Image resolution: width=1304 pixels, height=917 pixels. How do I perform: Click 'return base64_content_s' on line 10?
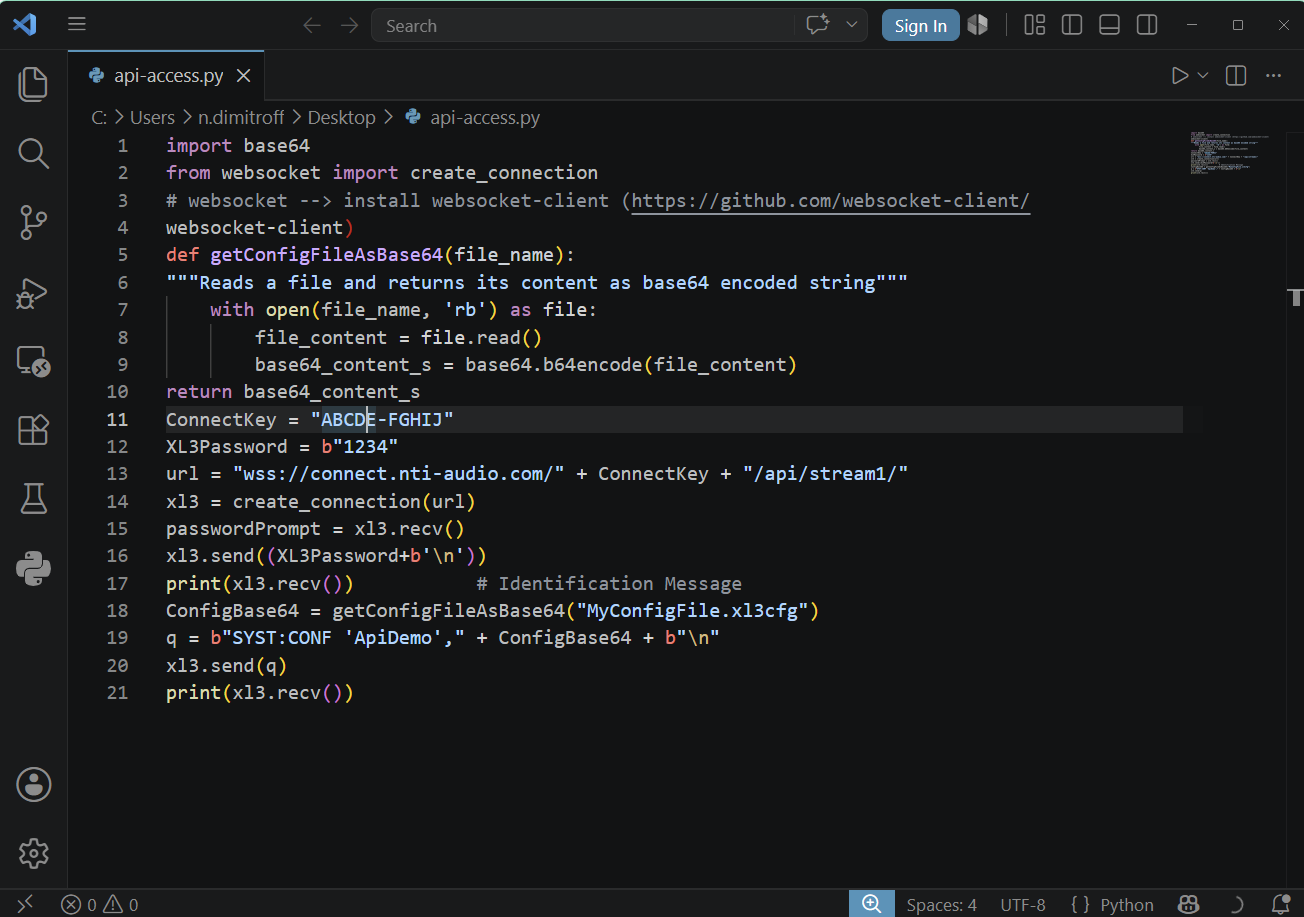click(x=293, y=391)
